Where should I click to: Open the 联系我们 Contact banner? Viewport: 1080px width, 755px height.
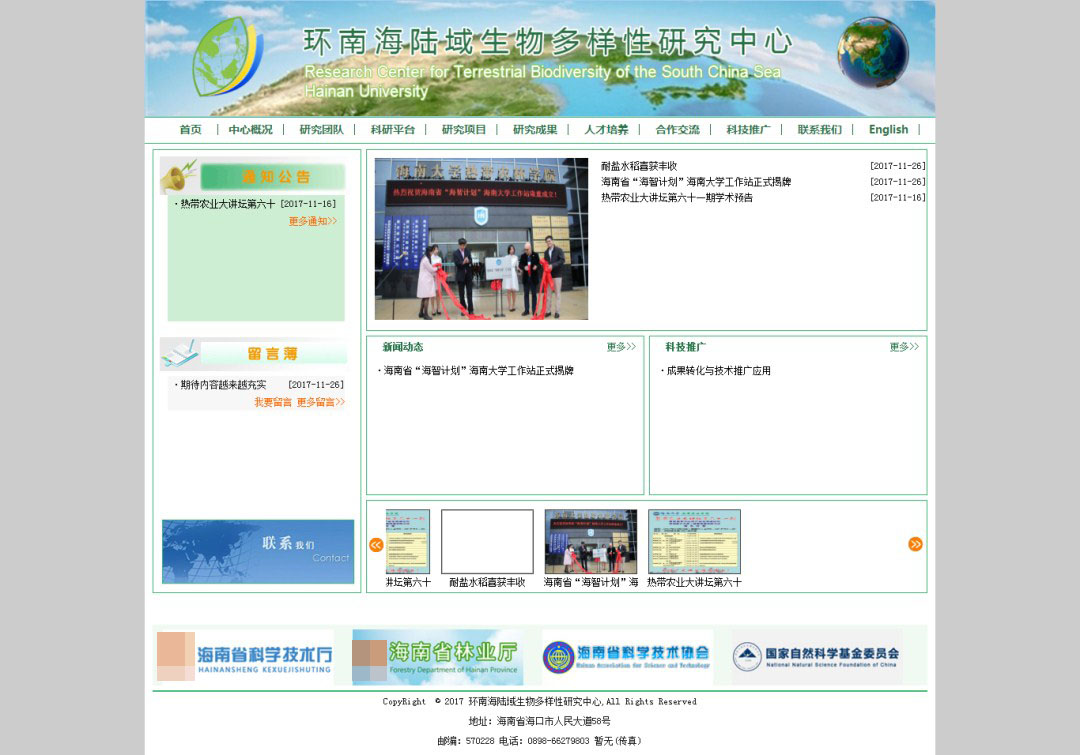click(258, 551)
